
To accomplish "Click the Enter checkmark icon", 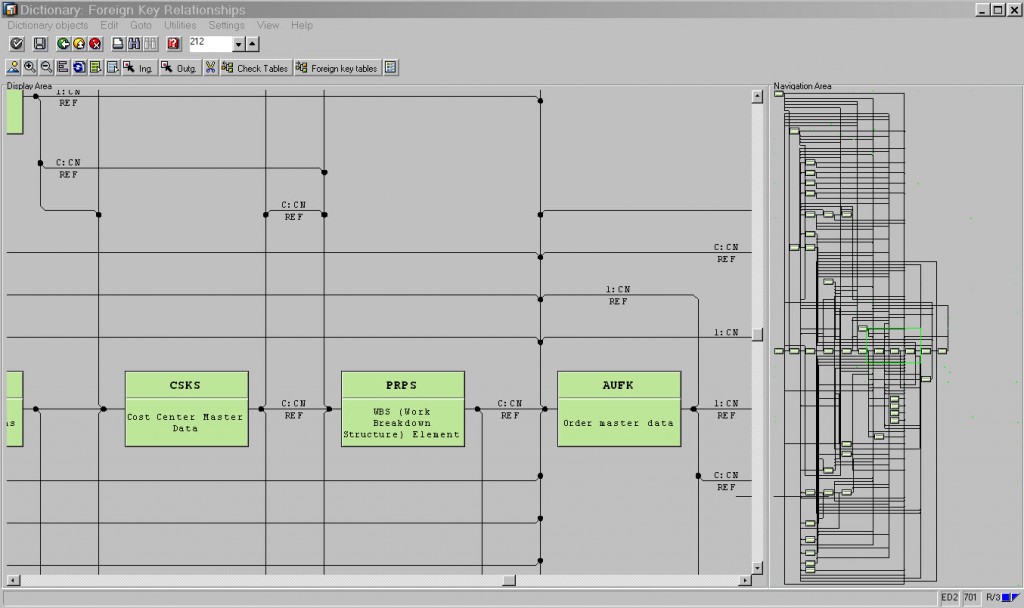I will point(16,44).
